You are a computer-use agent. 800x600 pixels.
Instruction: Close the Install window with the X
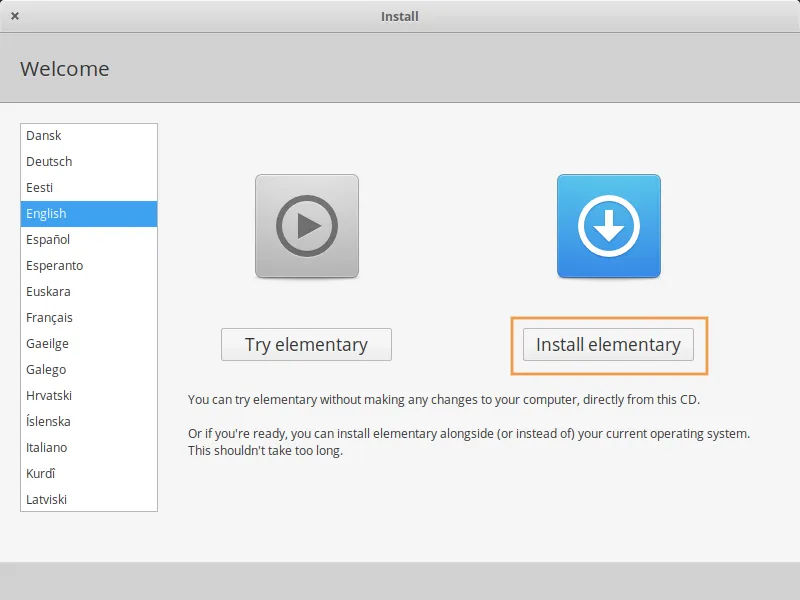[15, 16]
